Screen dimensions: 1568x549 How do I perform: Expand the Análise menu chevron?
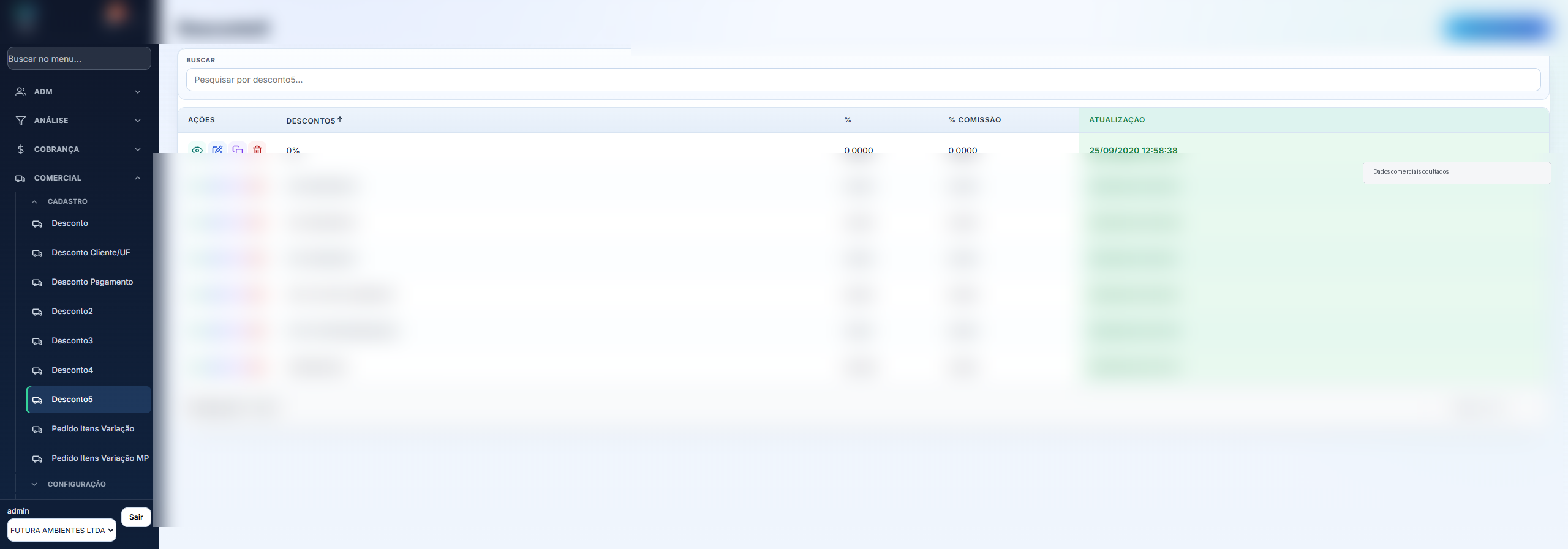[x=138, y=121]
